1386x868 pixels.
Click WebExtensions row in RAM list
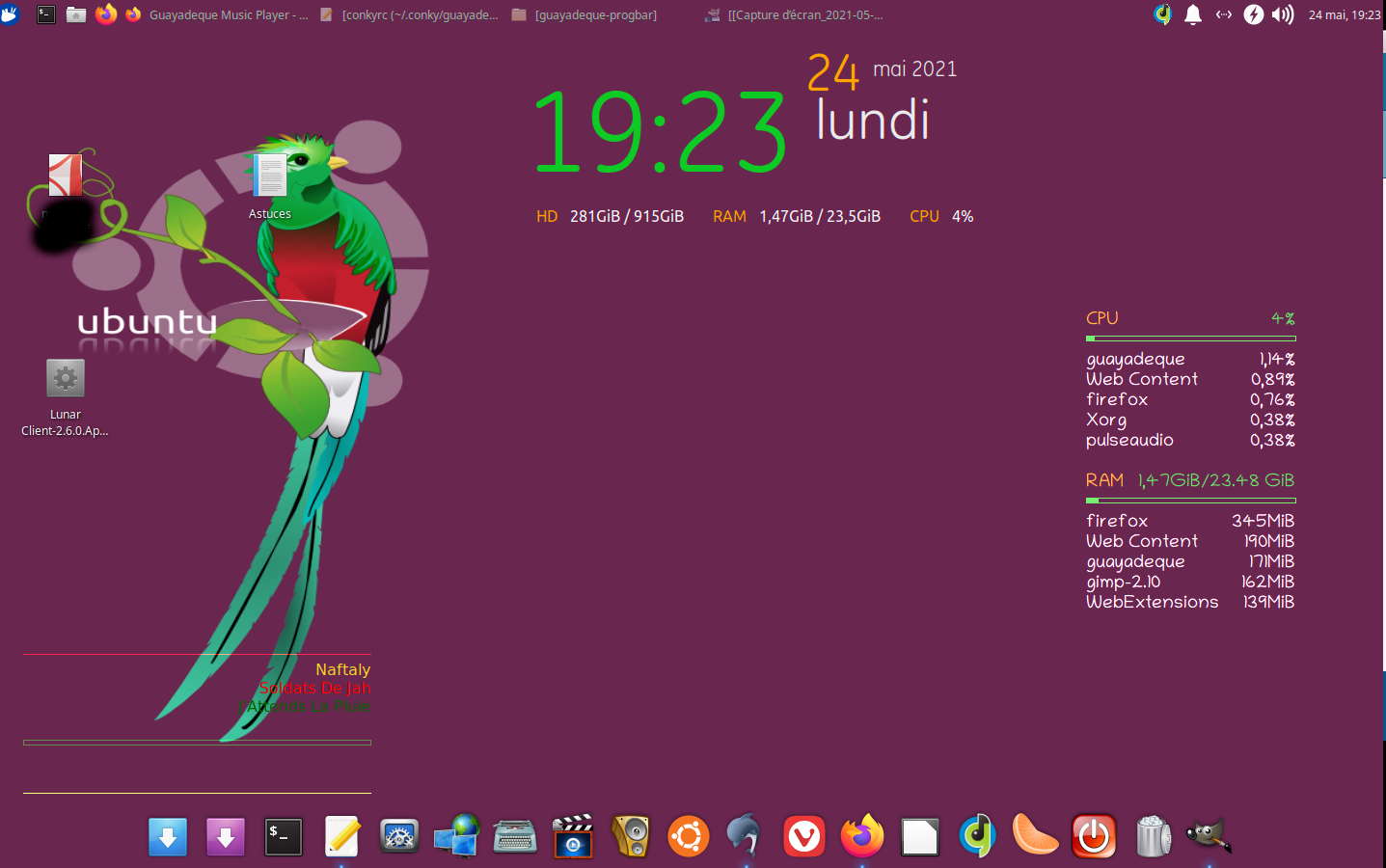(1190, 602)
